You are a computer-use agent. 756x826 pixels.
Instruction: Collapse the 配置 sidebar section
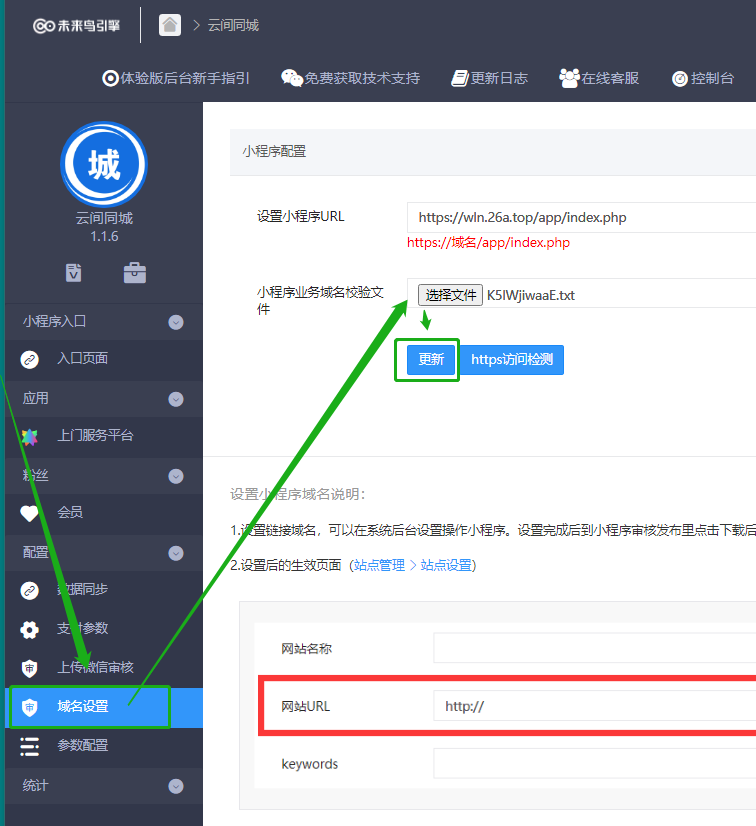tap(176, 553)
